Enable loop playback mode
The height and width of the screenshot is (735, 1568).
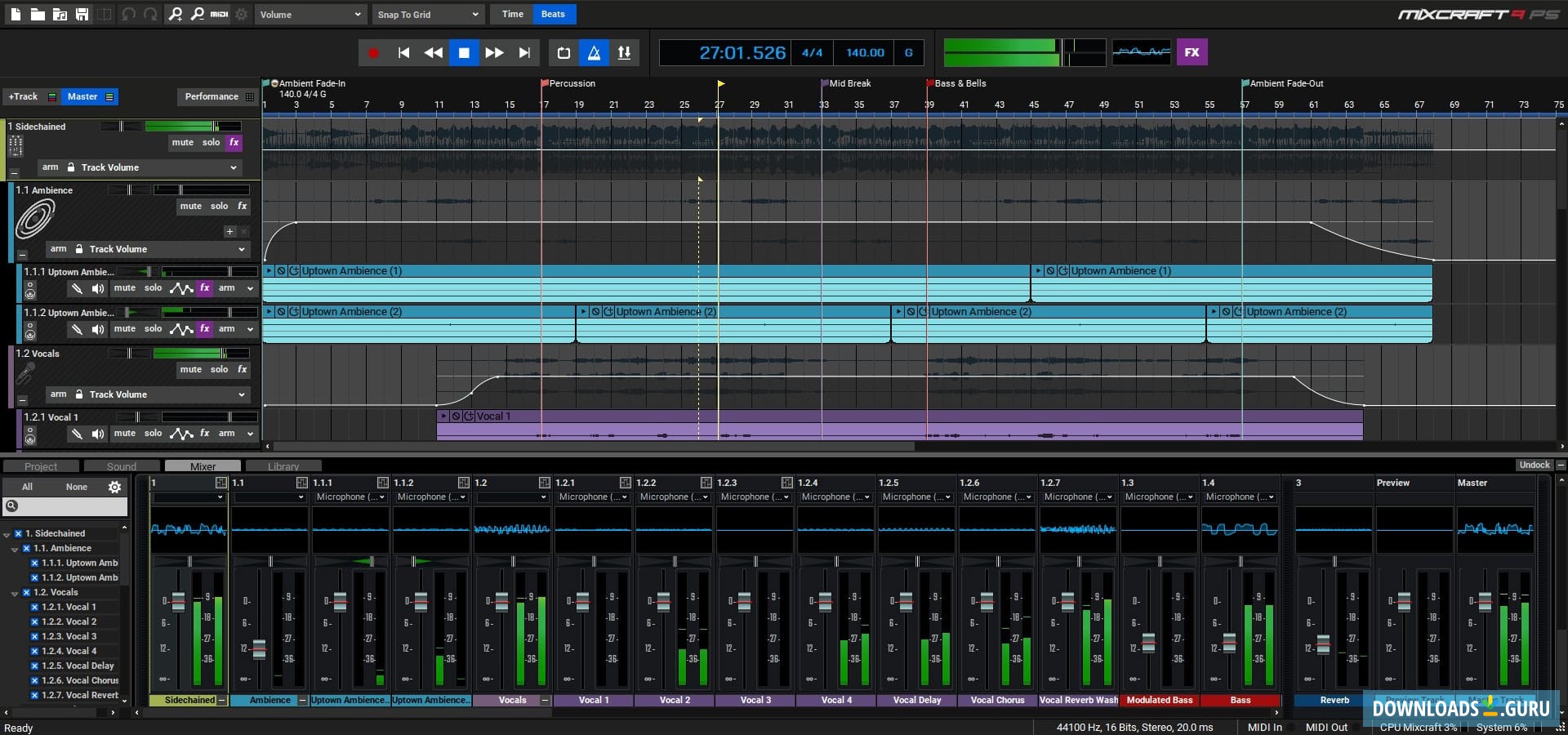tap(563, 52)
